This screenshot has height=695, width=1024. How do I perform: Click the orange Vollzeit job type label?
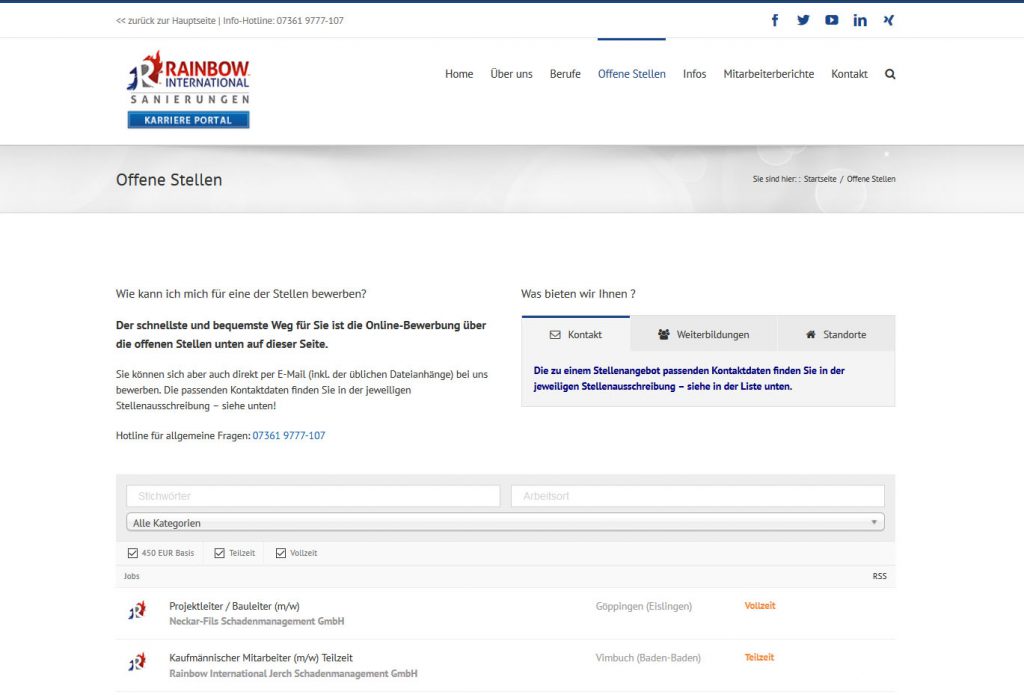coord(760,606)
